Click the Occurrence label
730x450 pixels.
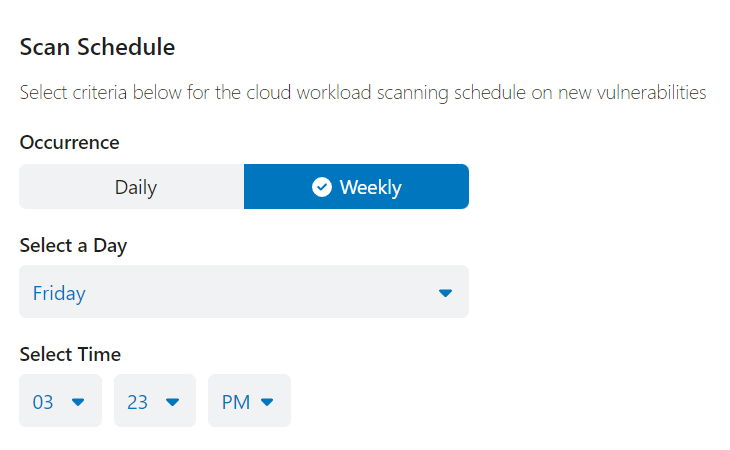[69, 142]
